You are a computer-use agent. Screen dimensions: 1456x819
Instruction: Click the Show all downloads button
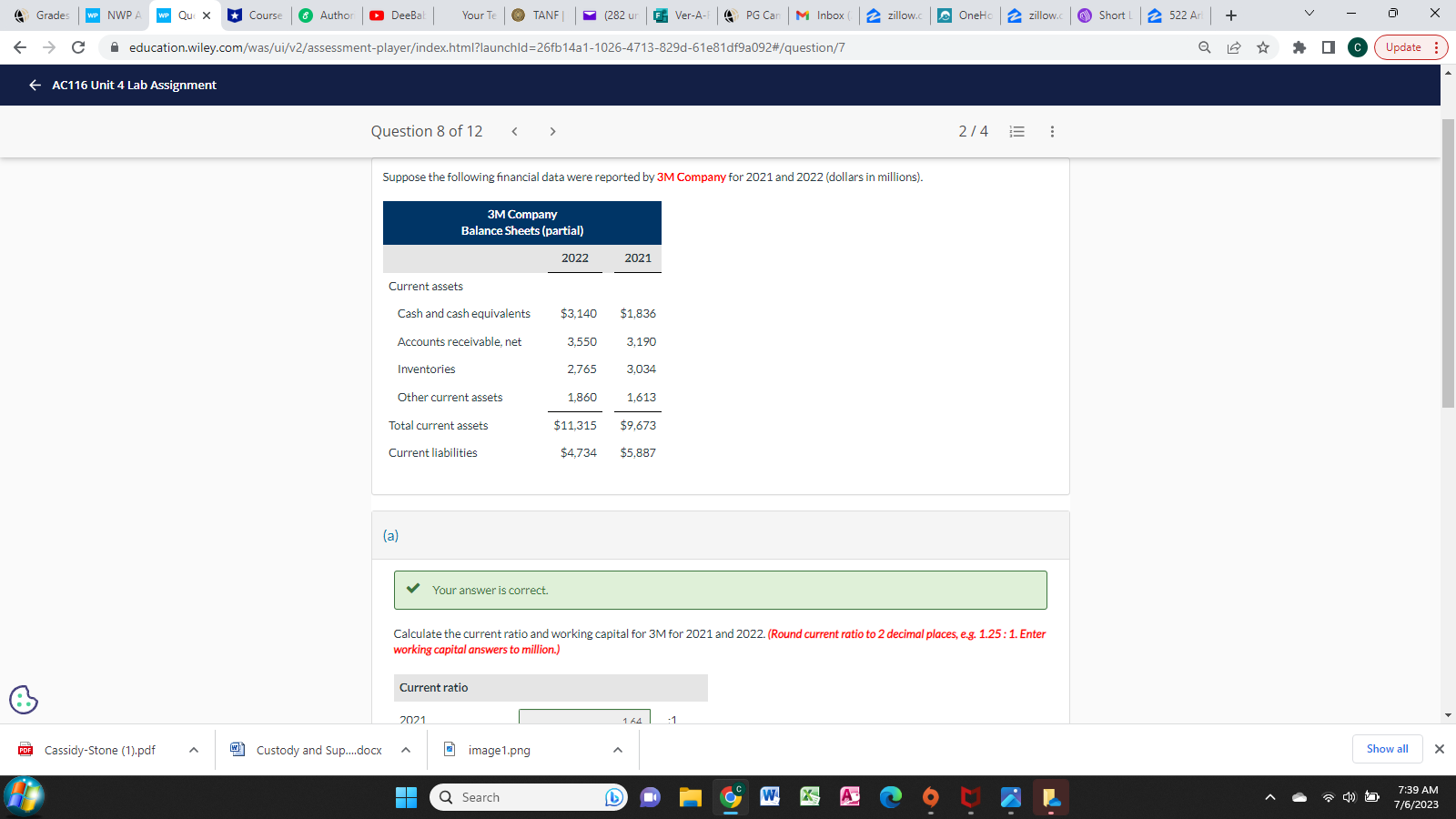click(x=1387, y=749)
